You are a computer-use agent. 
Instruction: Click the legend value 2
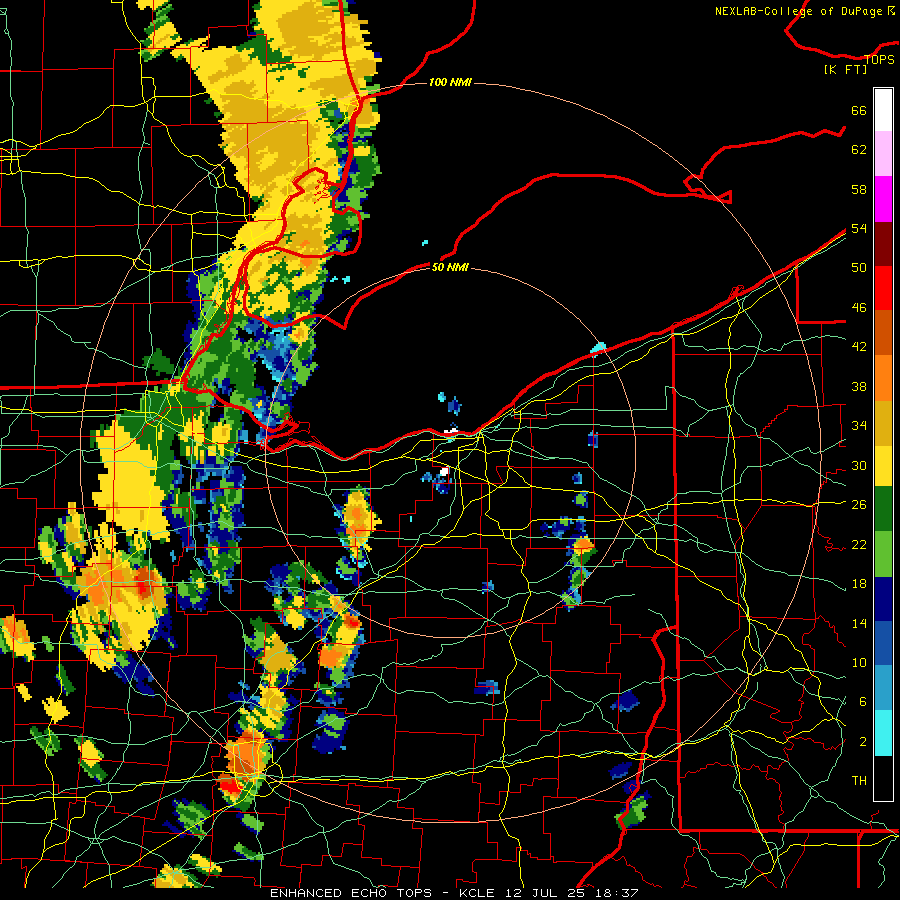point(862,742)
